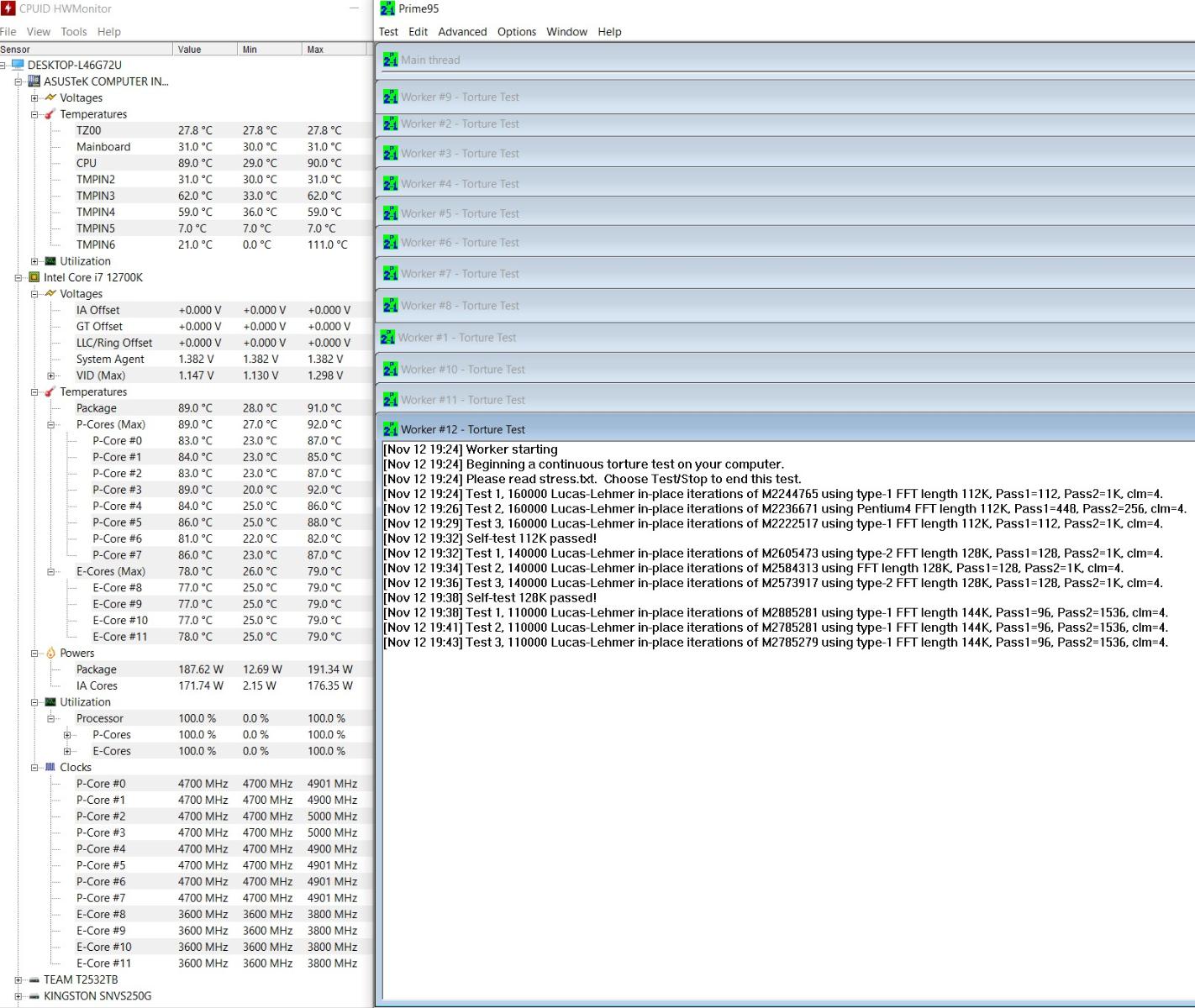The image size is (1195, 1008).
Task: Collapse the DESKTOP-L46G72U tree node
Action: pyautogui.click(x=3, y=65)
